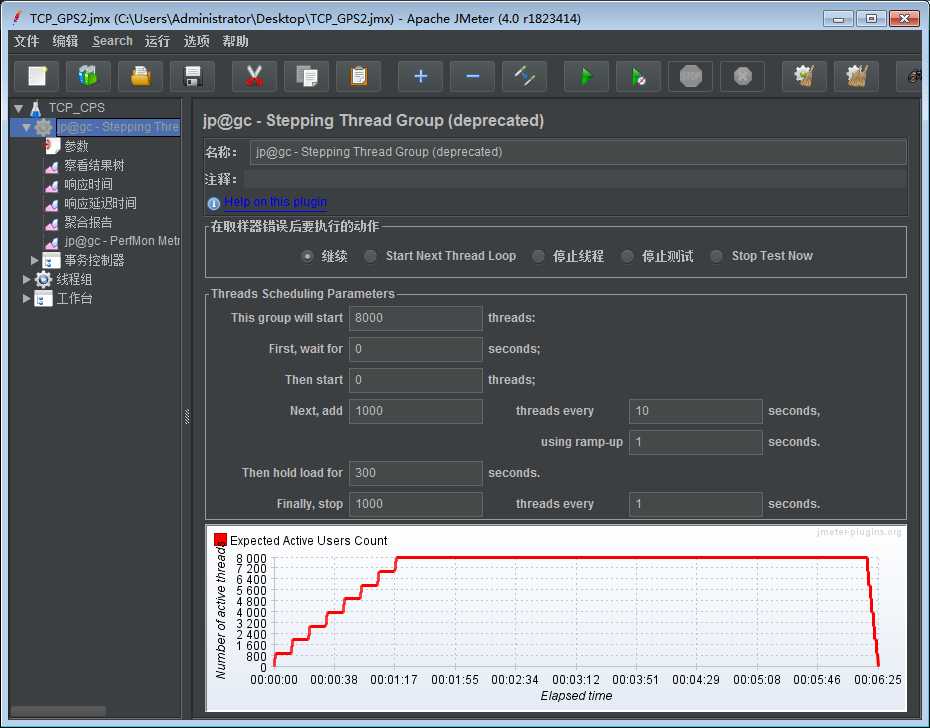The width and height of the screenshot is (930, 728).
Task: Click the Finally, stop threads field
Action: tap(416, 504)
